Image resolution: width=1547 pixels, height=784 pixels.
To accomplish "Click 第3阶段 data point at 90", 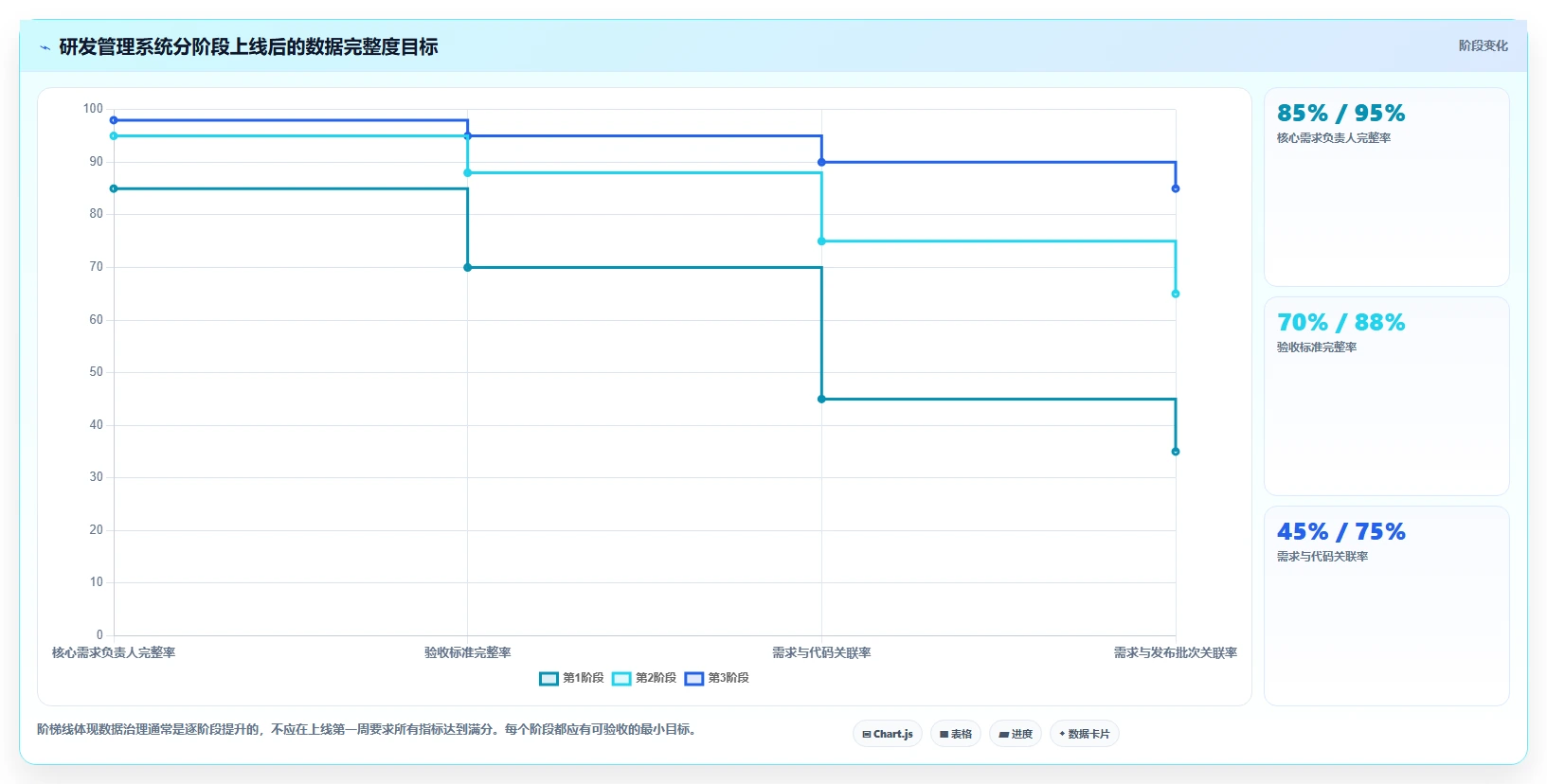I will (x=821, y=162).
